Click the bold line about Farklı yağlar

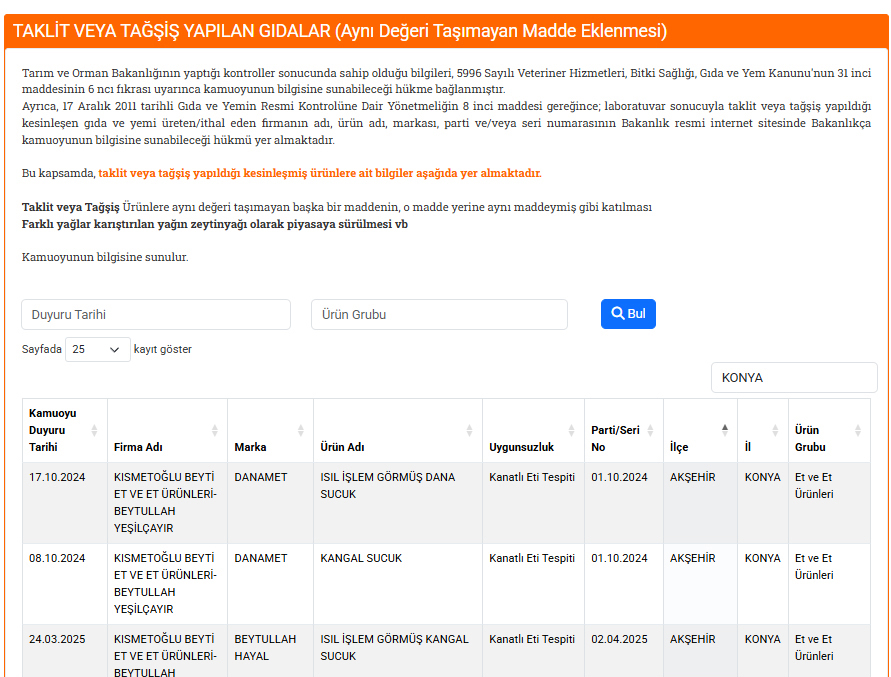click(x=215, y=224)
